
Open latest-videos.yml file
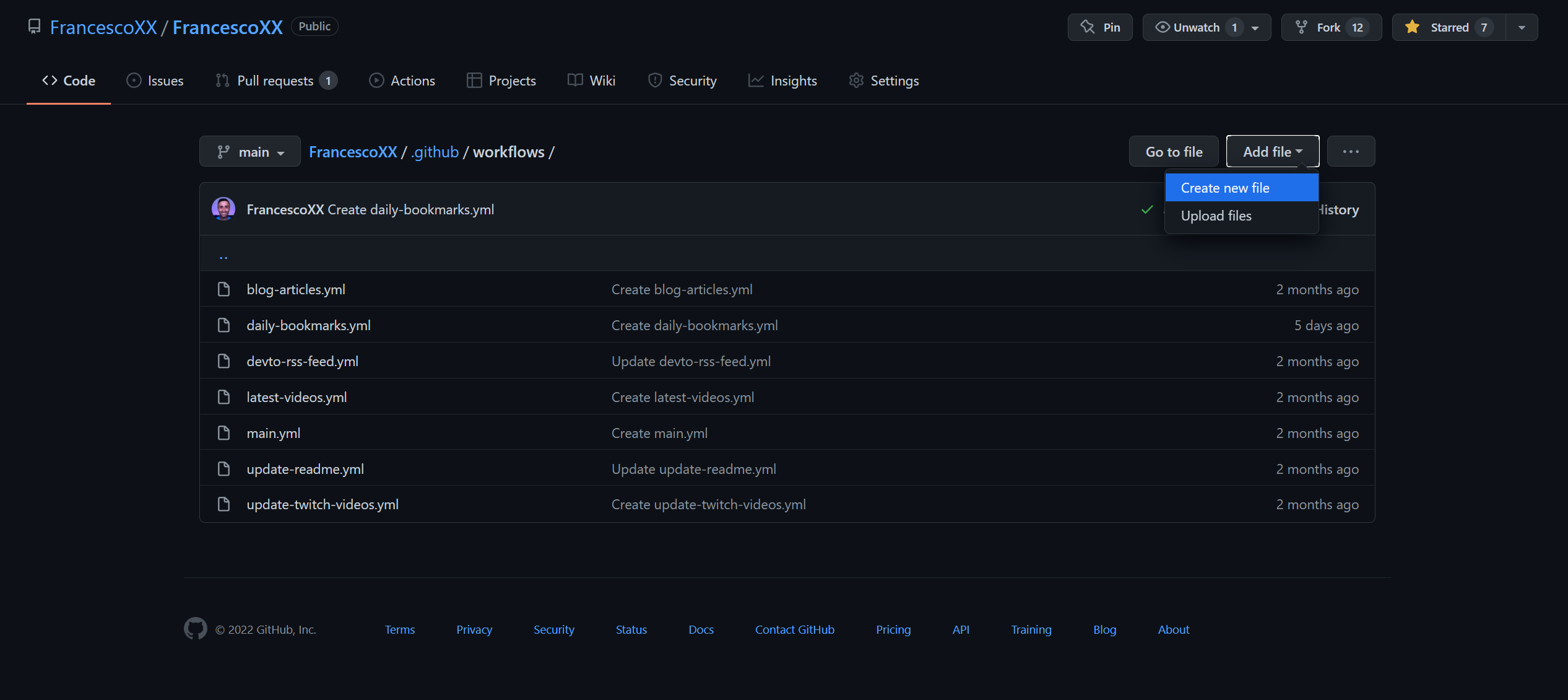click(x=297, y=397)
